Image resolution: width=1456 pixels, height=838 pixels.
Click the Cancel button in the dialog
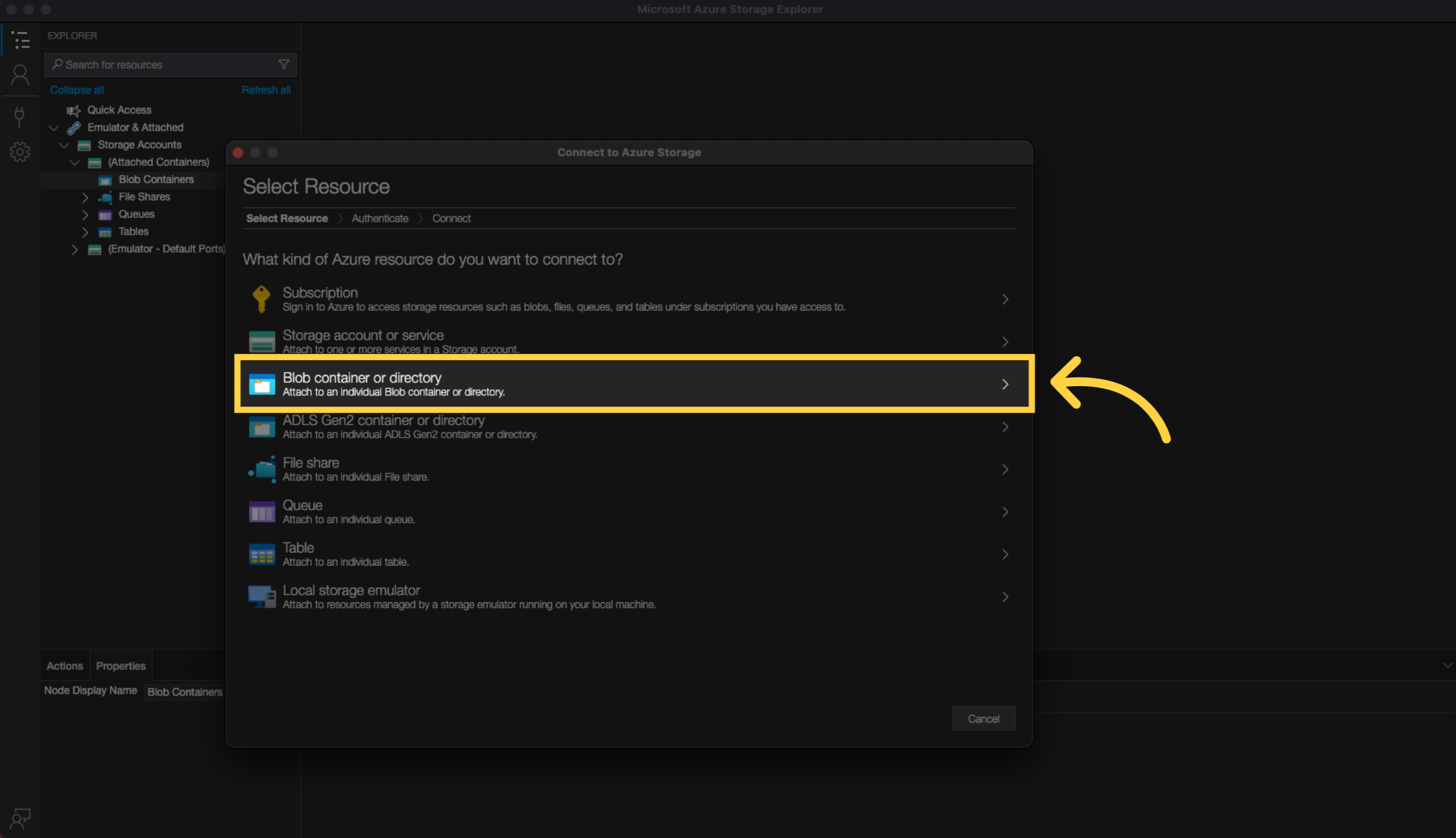pyautogui.click(x=983, y=718)
